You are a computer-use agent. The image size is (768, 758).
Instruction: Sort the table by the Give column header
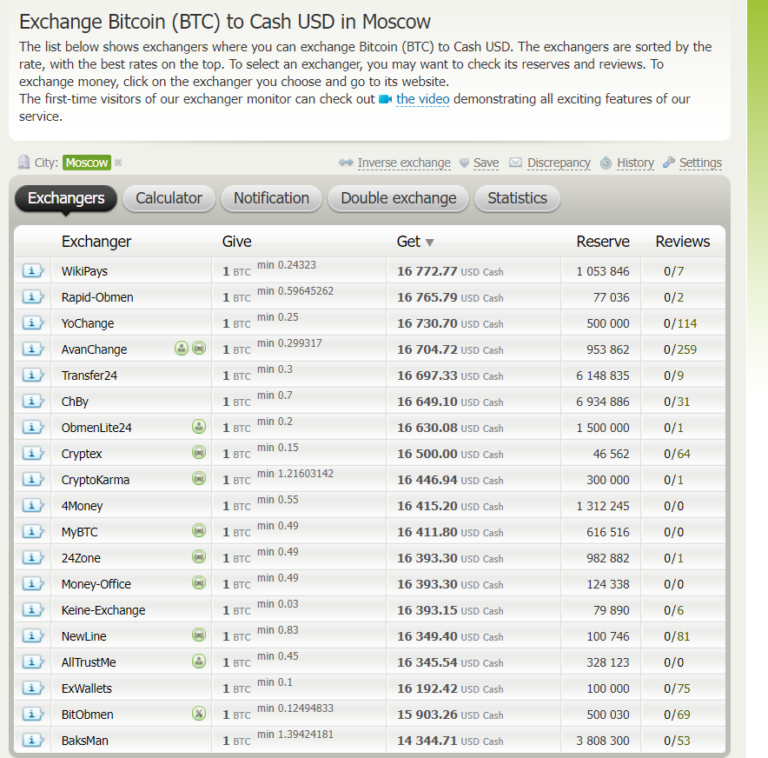(237, 241)
